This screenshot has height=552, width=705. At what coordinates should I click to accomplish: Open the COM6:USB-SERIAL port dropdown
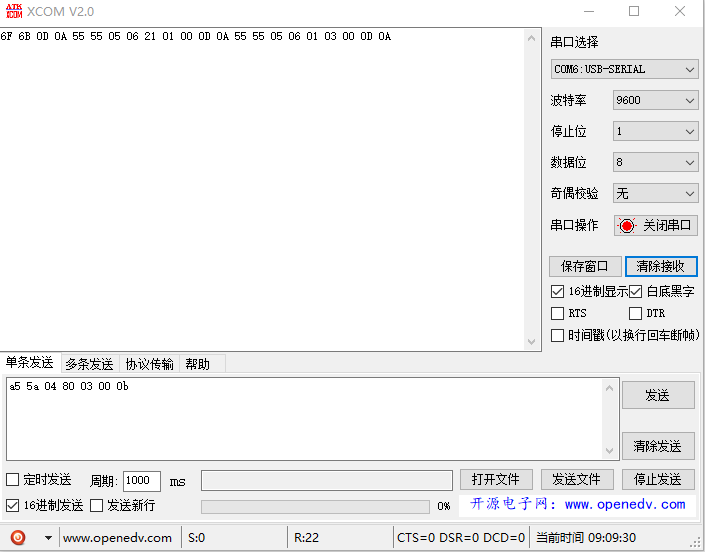pos(624,69)
